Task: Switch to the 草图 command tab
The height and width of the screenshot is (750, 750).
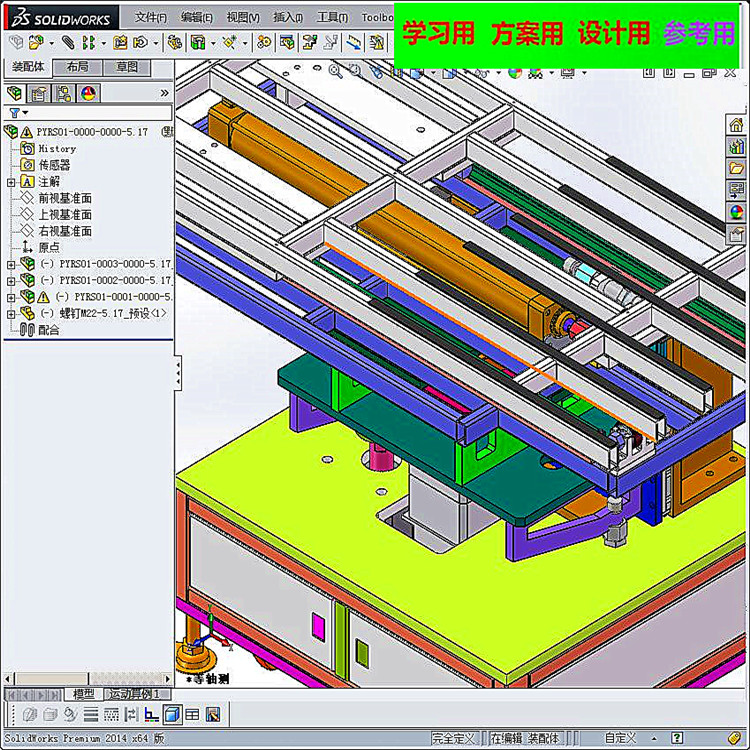Action: coord(127,67)
